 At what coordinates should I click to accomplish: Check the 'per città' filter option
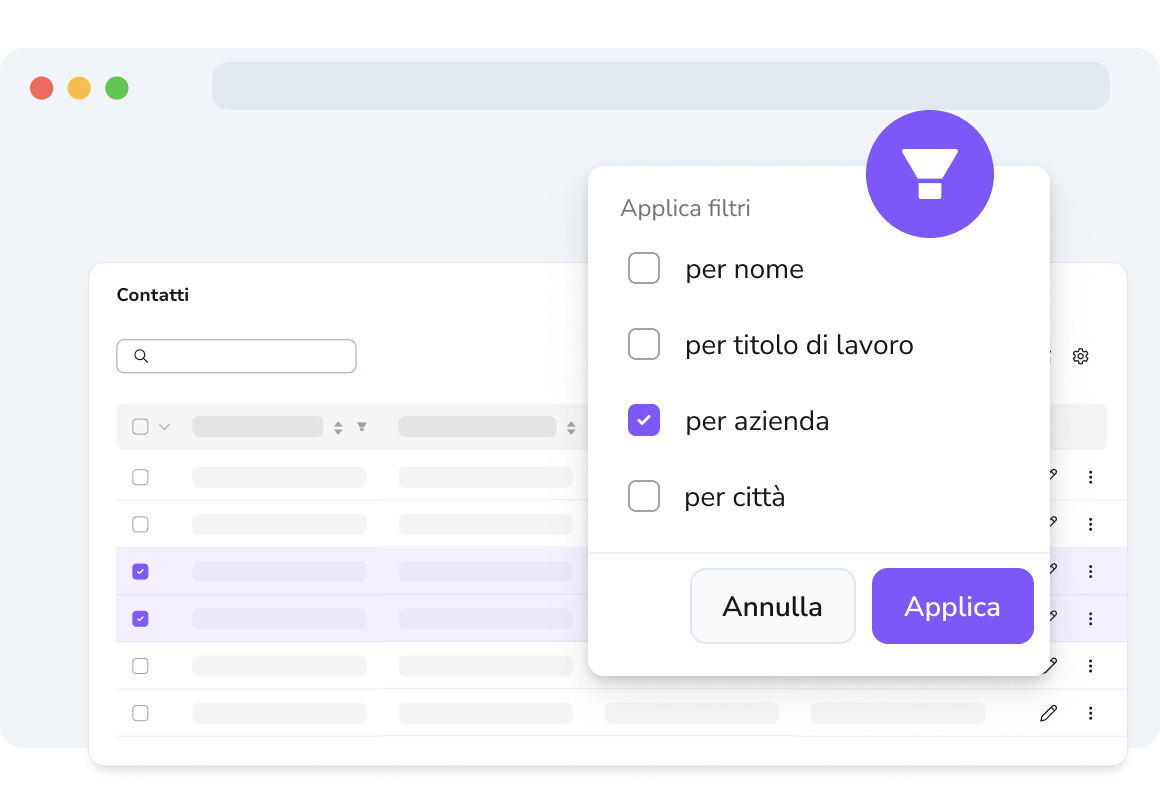click(x=644, y=496)
